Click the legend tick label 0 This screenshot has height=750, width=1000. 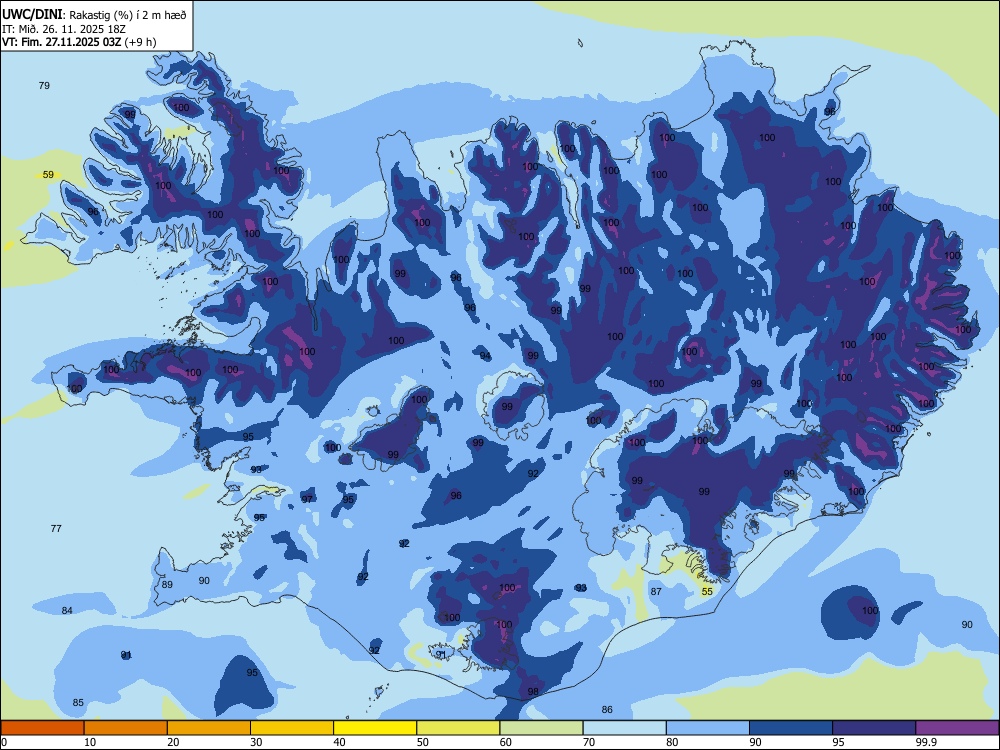[x=4, y=742]
